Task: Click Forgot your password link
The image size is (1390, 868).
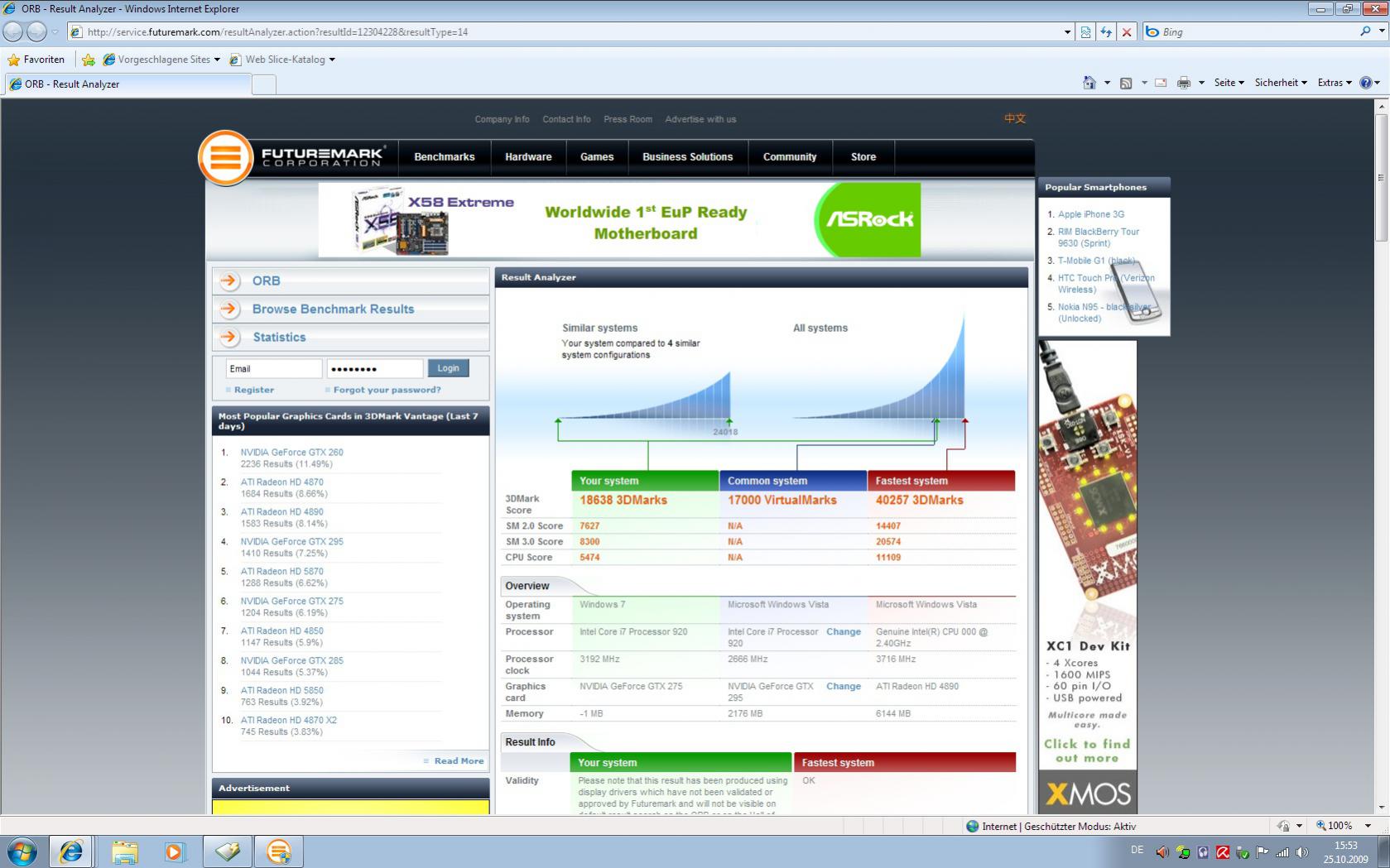Action: (x=387, y=390)
